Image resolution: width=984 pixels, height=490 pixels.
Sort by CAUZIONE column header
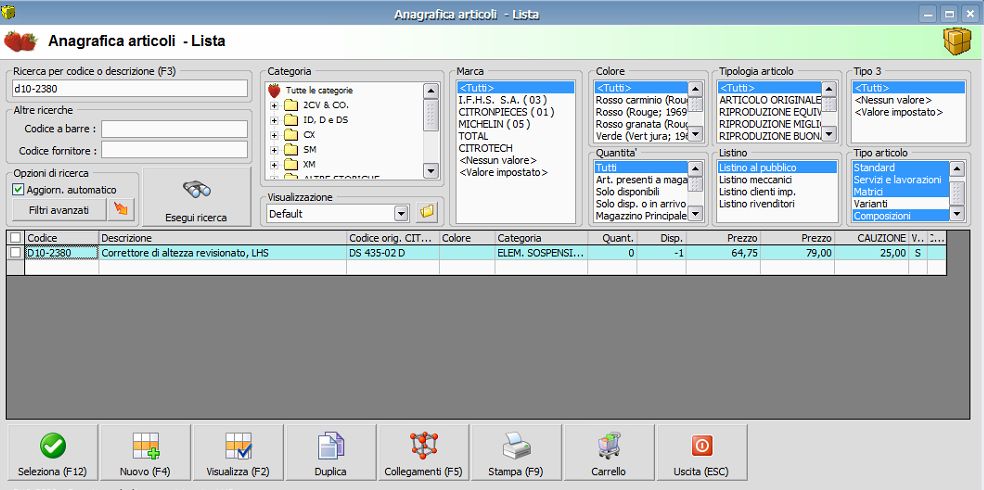click(x=871, y=238)
